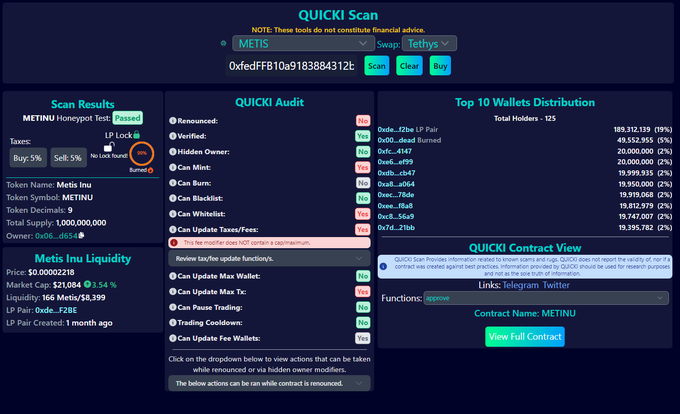680x414 pixels.
Task: Open the Functions dropdown showing approve
Action: coord(546,298)
